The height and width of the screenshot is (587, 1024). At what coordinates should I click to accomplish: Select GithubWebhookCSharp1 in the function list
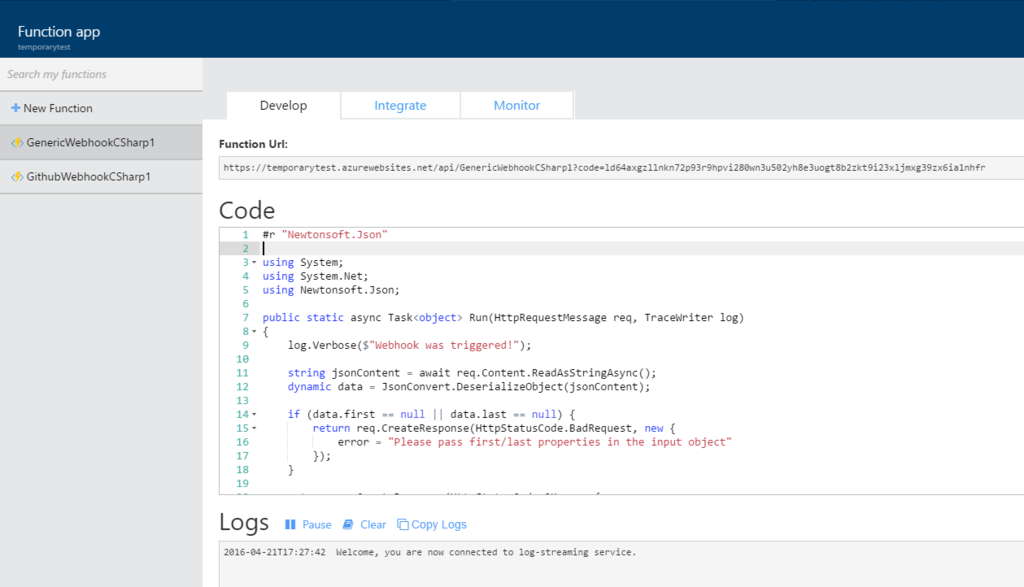[x=101, y=176]
